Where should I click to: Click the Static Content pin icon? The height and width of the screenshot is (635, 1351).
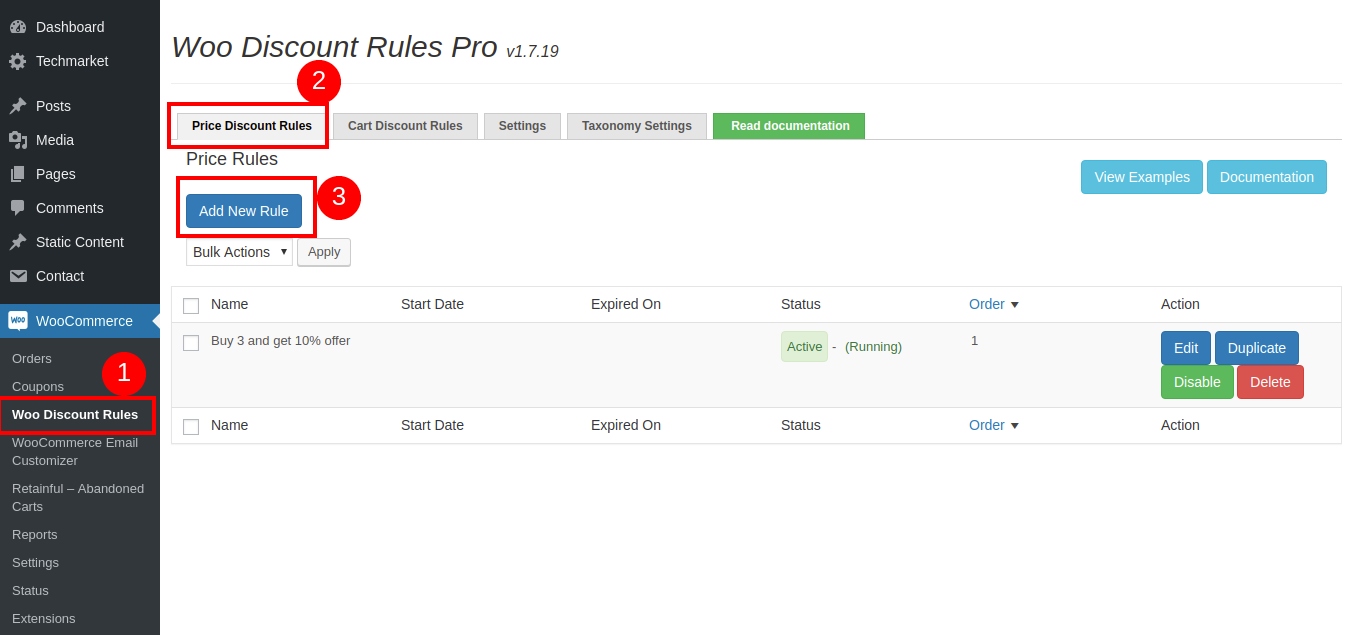click(18, 242)
